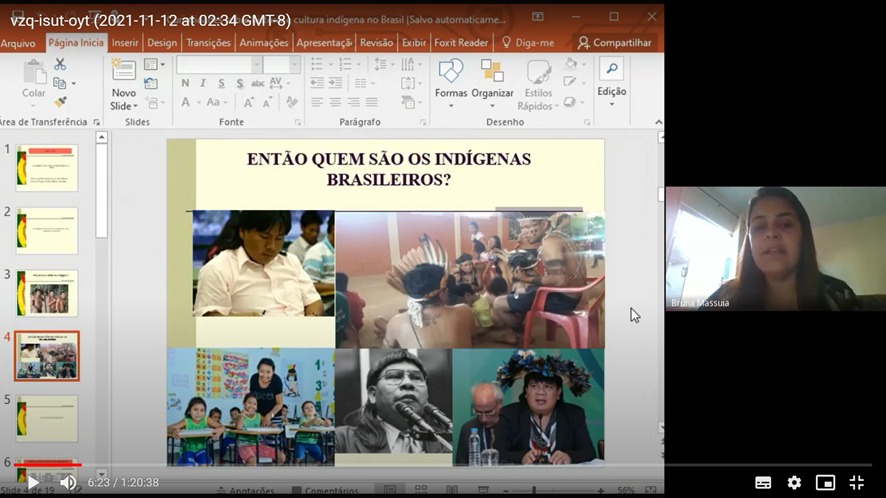Toggle video subtitles captions

point(763,482)
